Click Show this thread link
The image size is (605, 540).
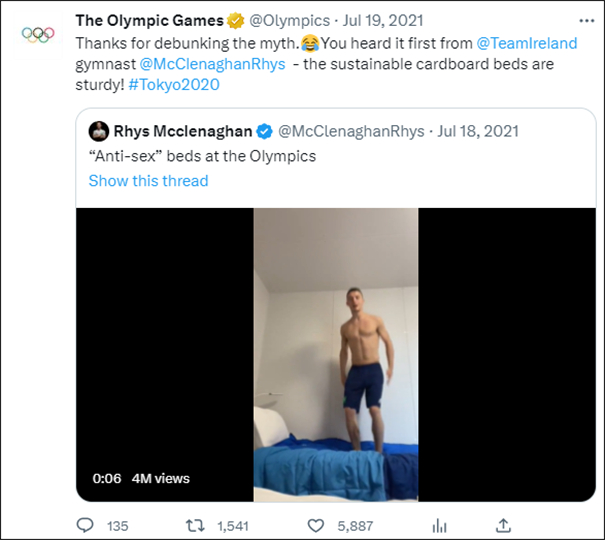(148, 181)
